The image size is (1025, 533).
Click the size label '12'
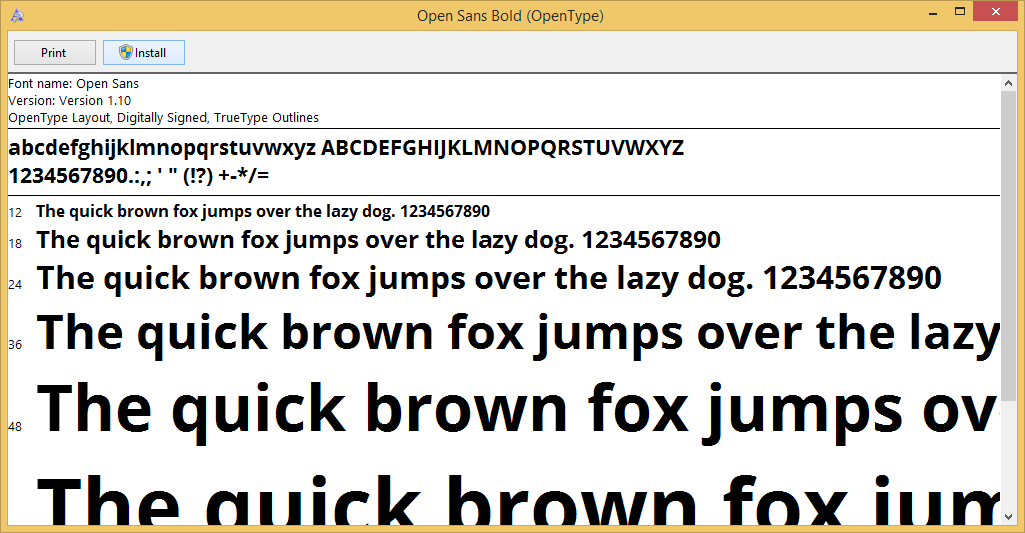point(15,213)
